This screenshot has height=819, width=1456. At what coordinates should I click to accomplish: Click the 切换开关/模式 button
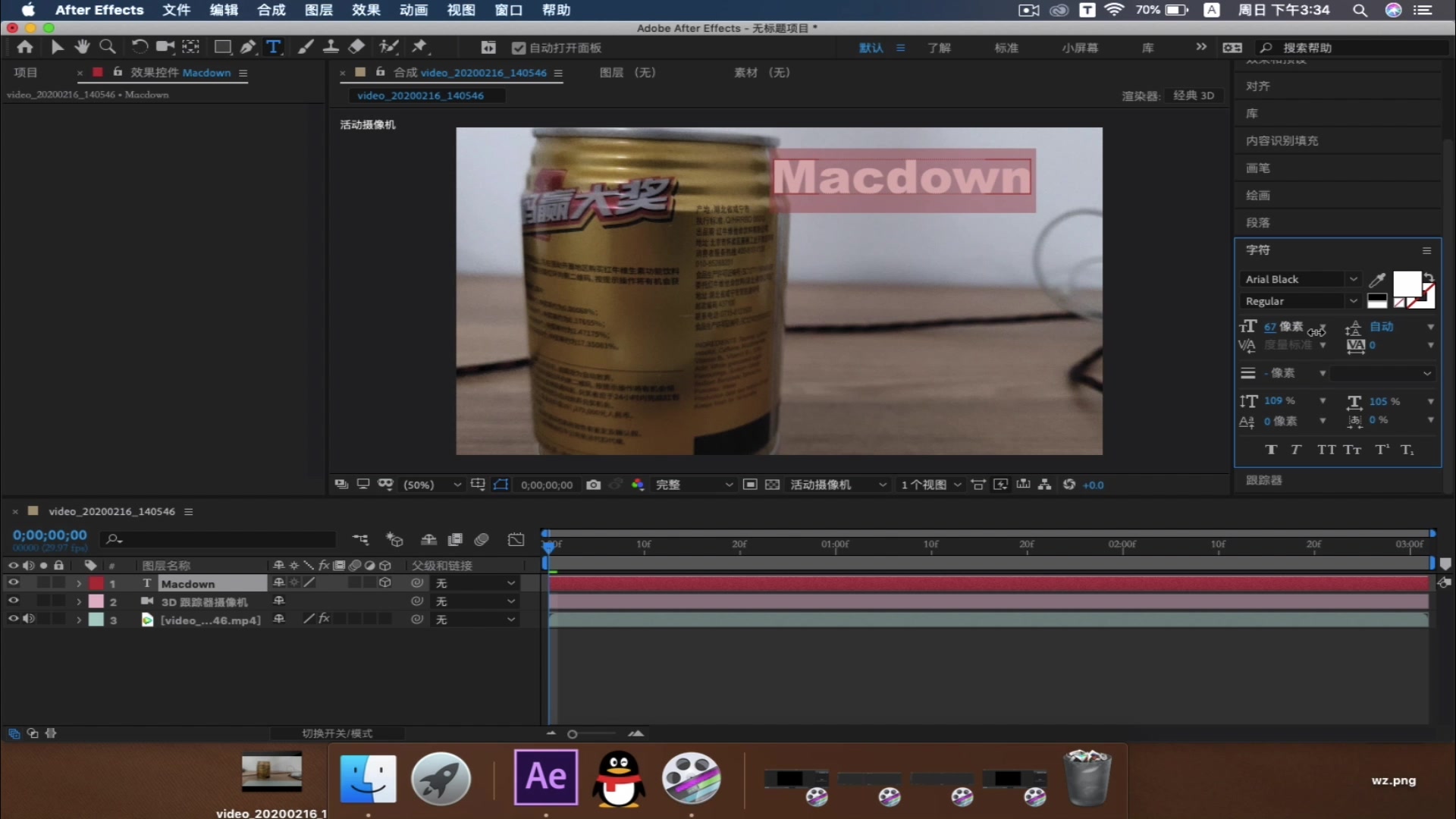point(337,733)
